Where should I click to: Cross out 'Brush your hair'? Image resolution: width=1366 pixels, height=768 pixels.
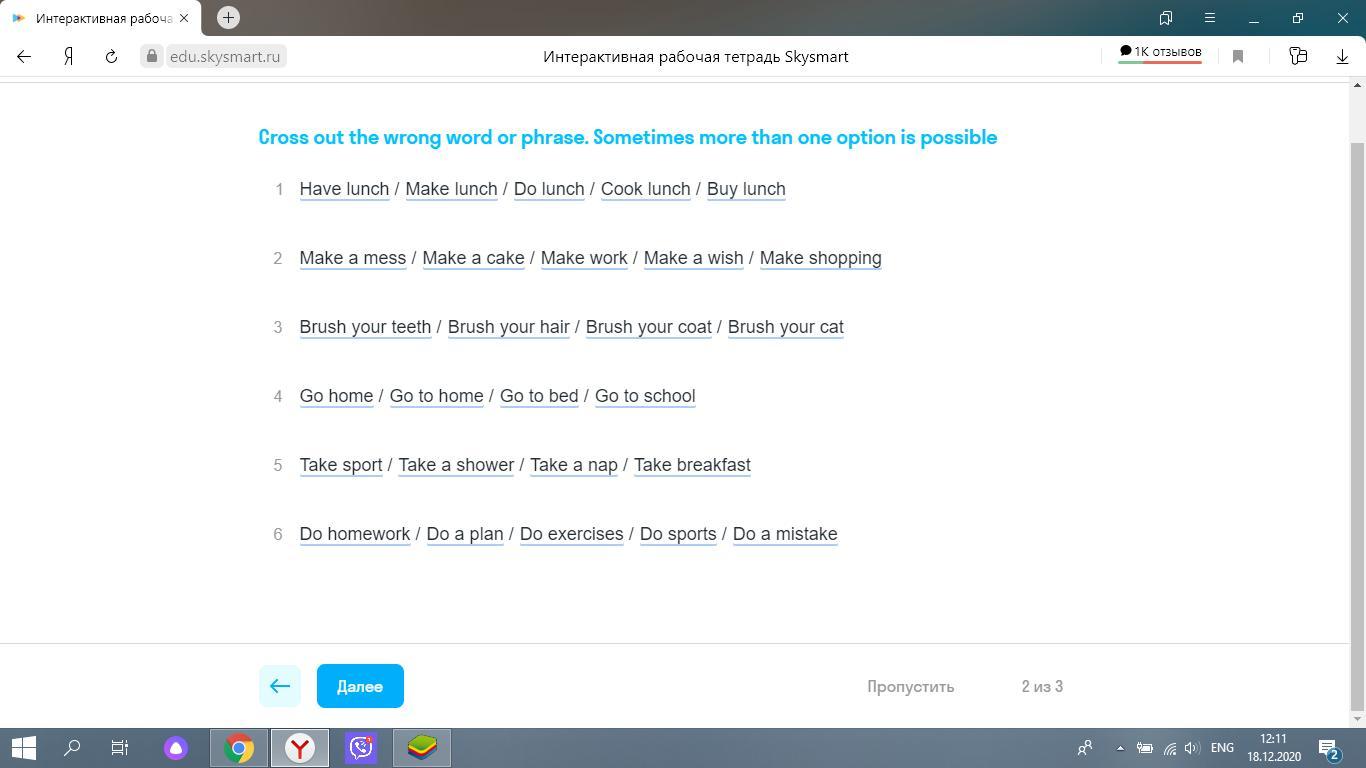coord(508,327)
